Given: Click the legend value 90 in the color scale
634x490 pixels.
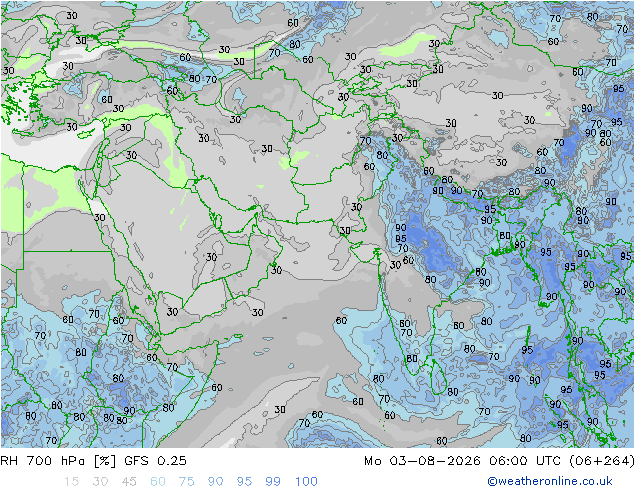Looking at the screenshot, I should 215,482.
